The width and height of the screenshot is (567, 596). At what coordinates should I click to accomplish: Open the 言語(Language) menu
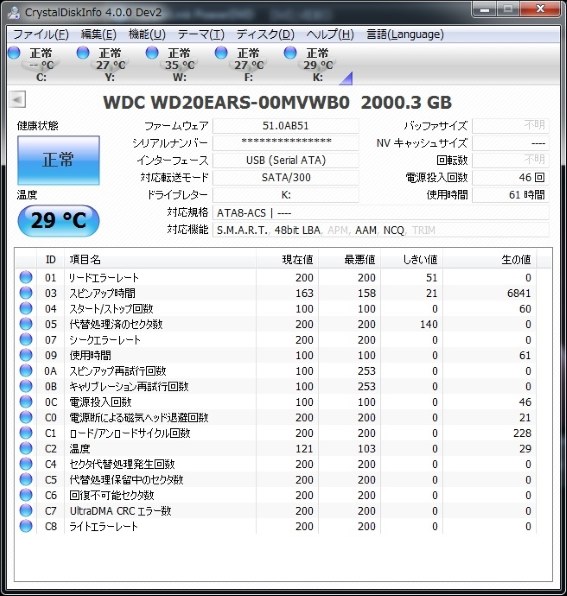coord(405,35)
